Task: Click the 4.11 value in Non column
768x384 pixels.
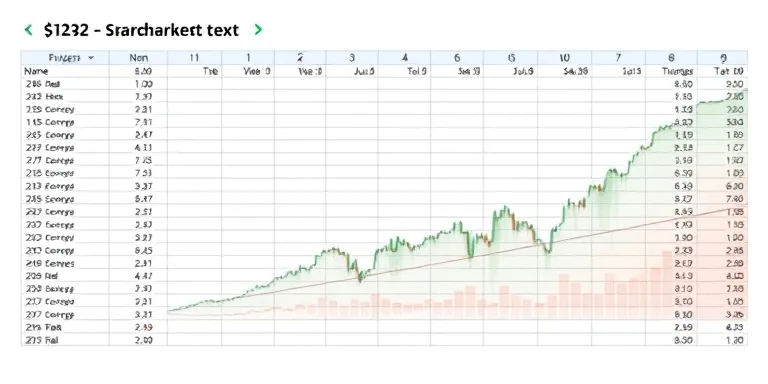Action: tap(143, 148)
